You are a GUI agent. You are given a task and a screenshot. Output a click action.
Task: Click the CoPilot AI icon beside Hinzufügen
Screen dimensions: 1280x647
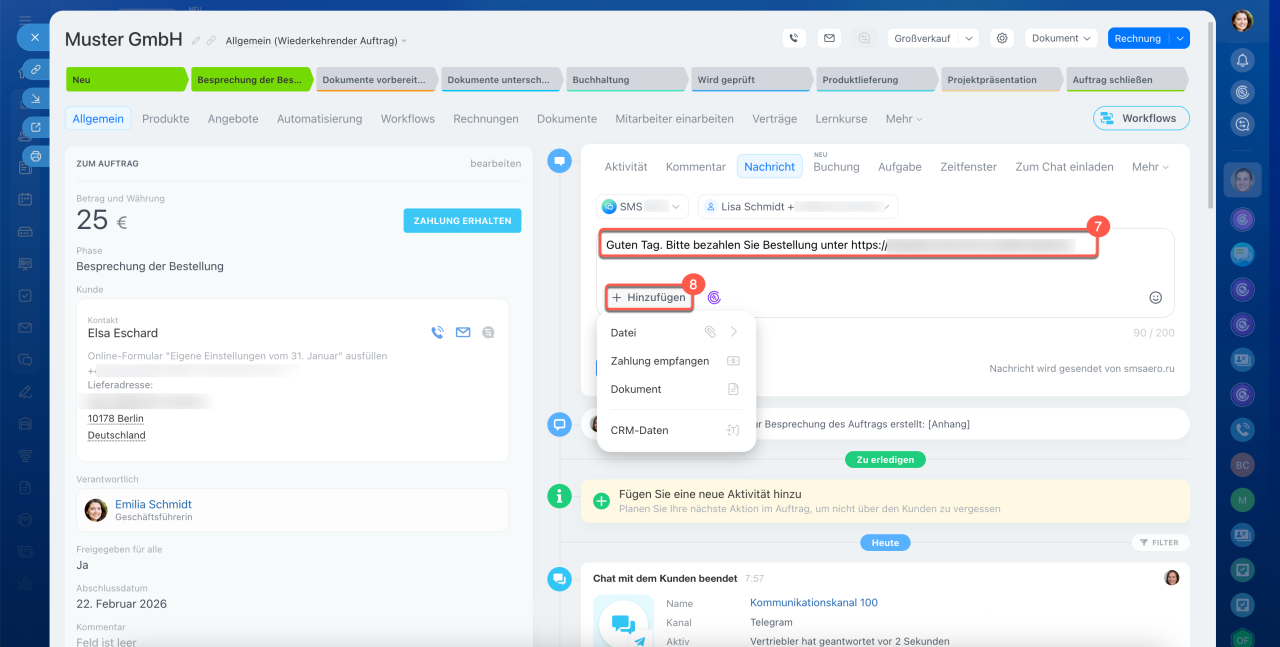point(714,297)
